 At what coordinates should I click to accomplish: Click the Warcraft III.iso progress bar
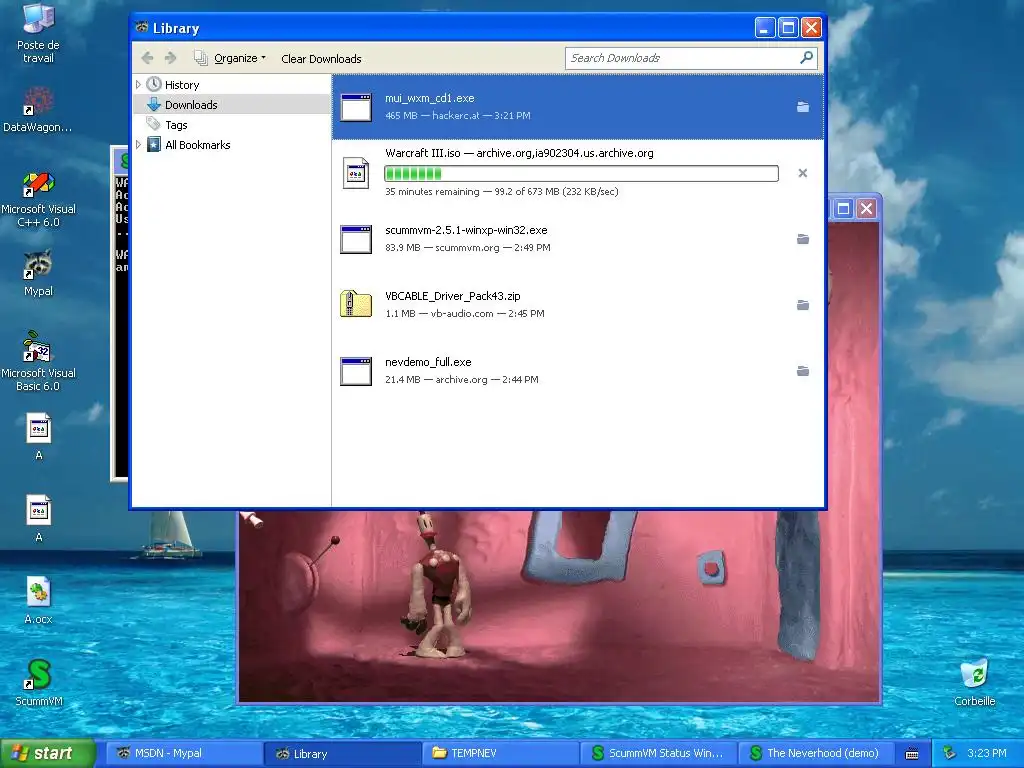coord(581,173)
